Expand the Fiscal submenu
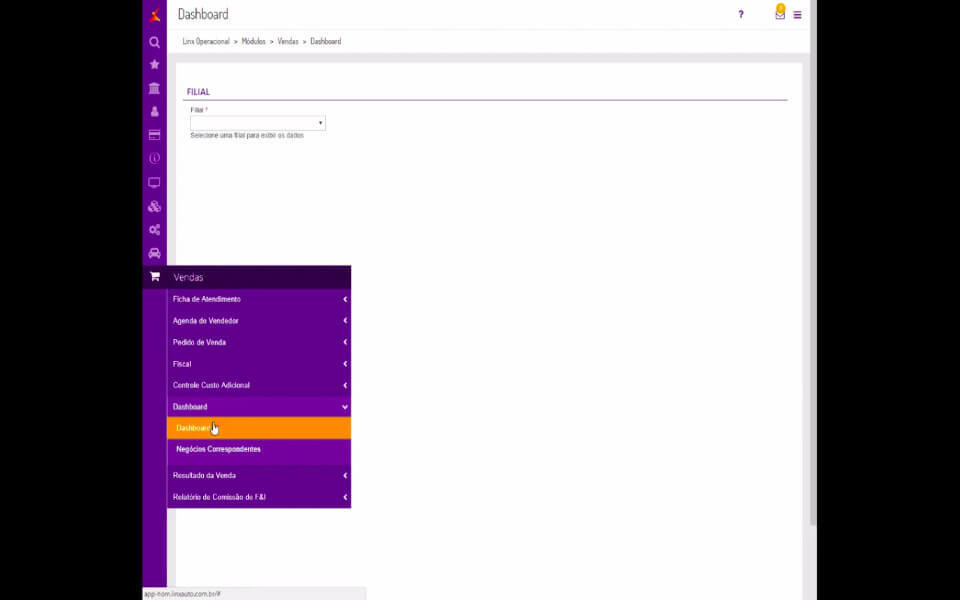Image resolution: width=960 pixels, height=600 pixels. (259, 364)
